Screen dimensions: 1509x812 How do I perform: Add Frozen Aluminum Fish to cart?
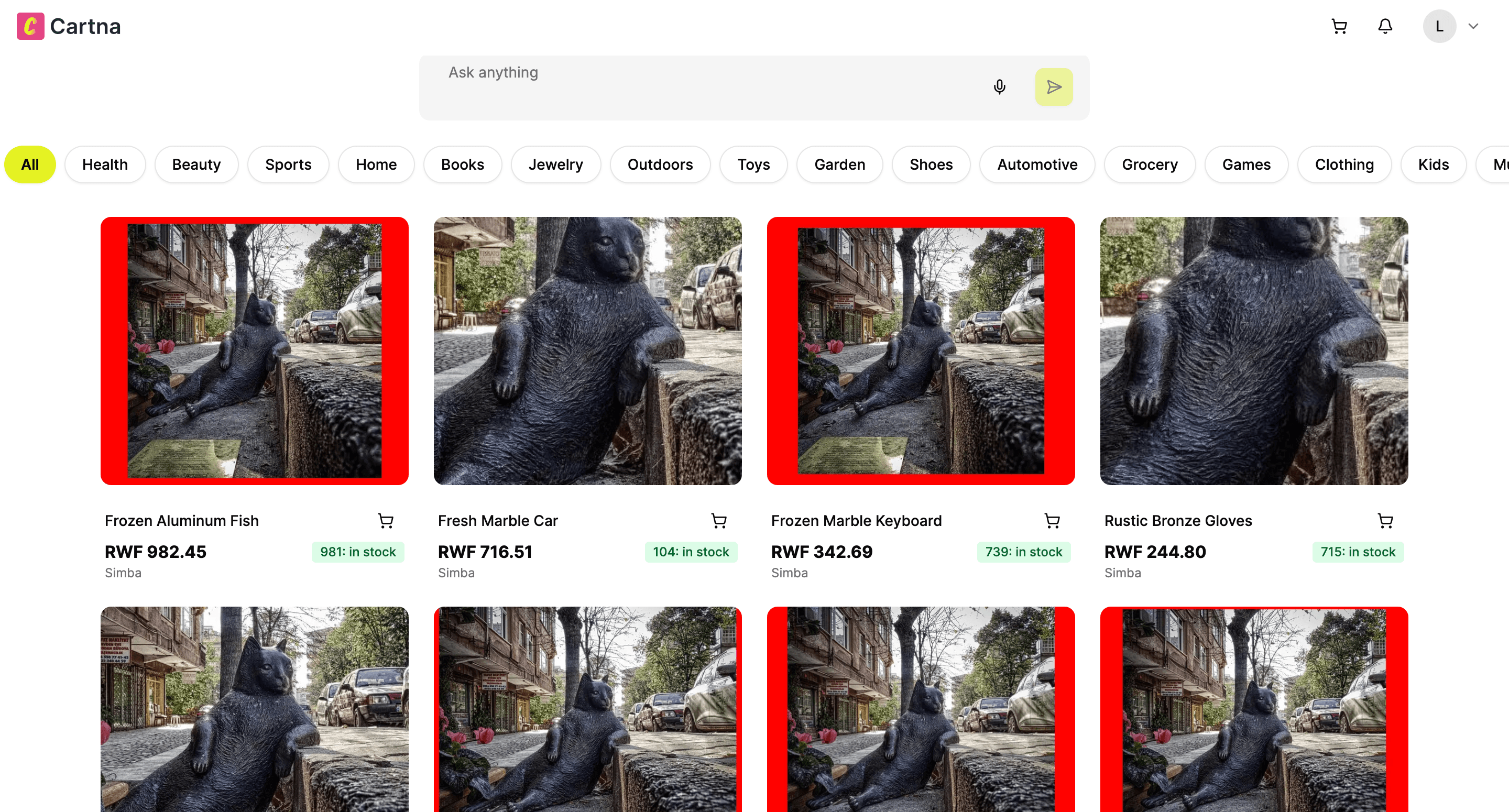pos(386,521)
